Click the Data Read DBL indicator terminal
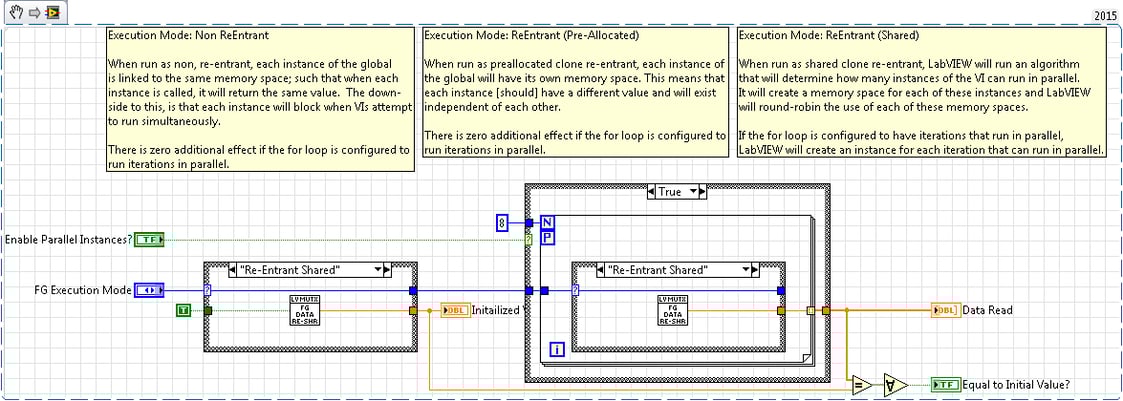1123x401 pixels. [947, 310]
